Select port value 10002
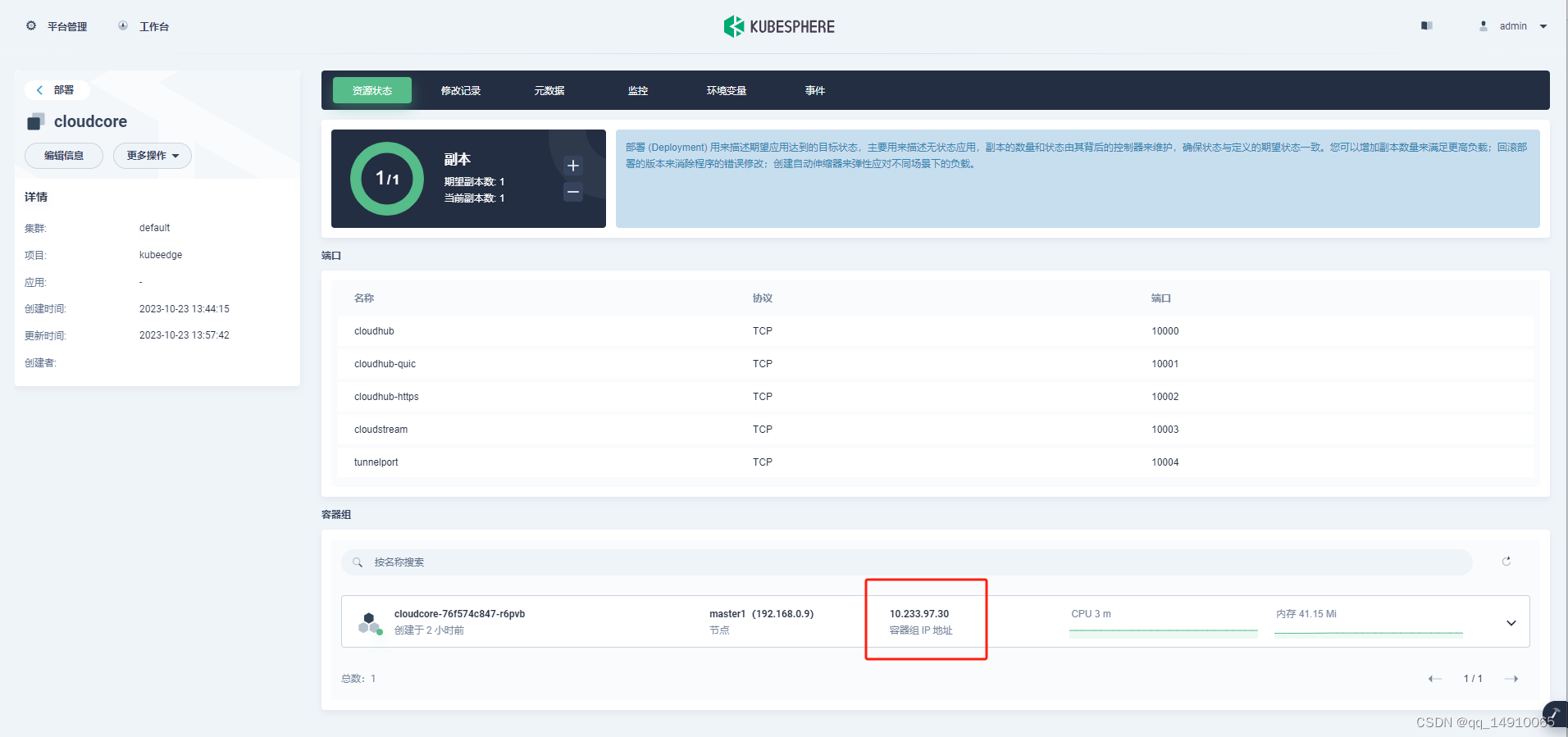This screenshot has height=737, width=1568. [x=1165, y=397]
